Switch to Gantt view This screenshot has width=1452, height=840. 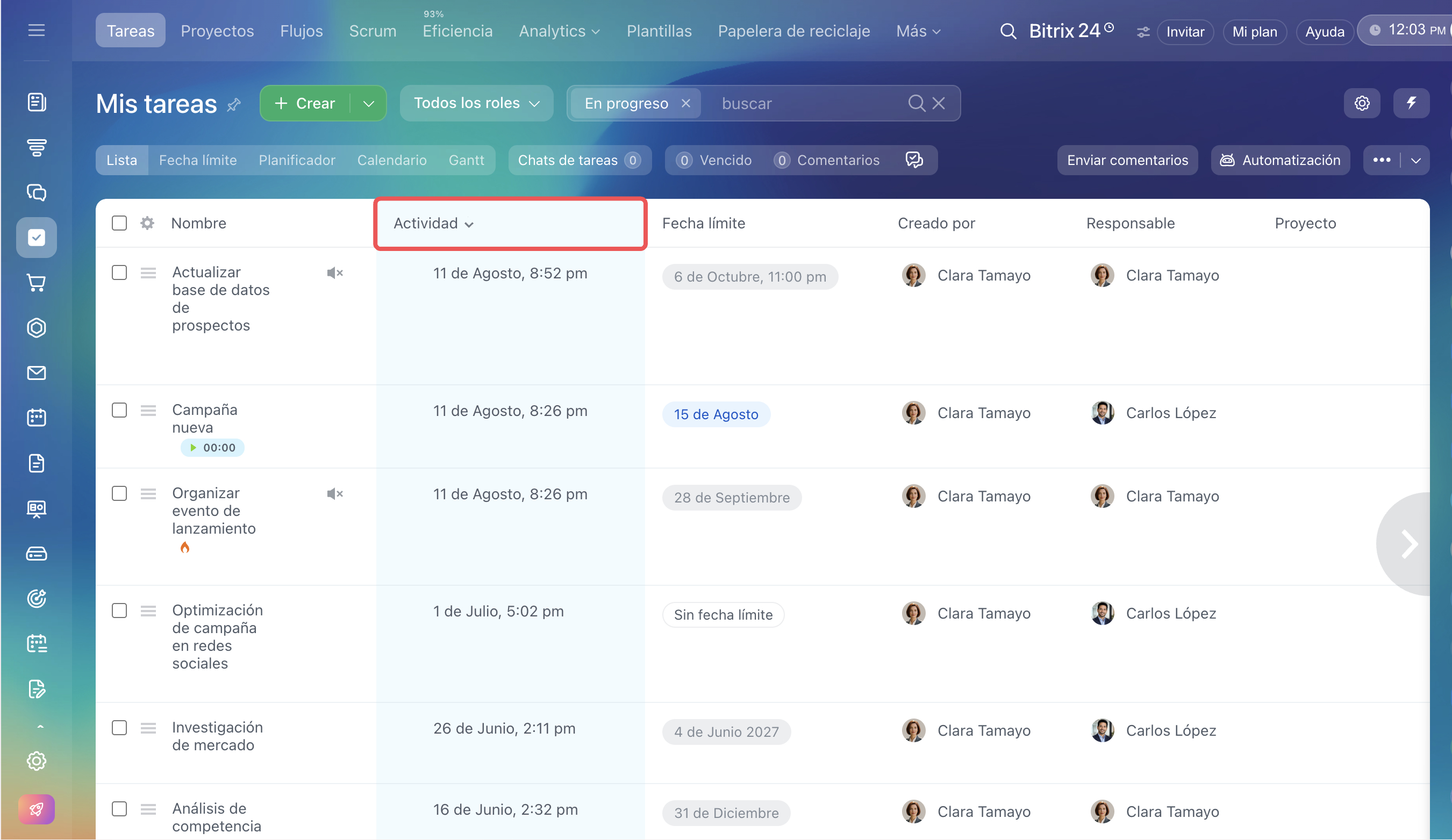(x=466, y=160)
